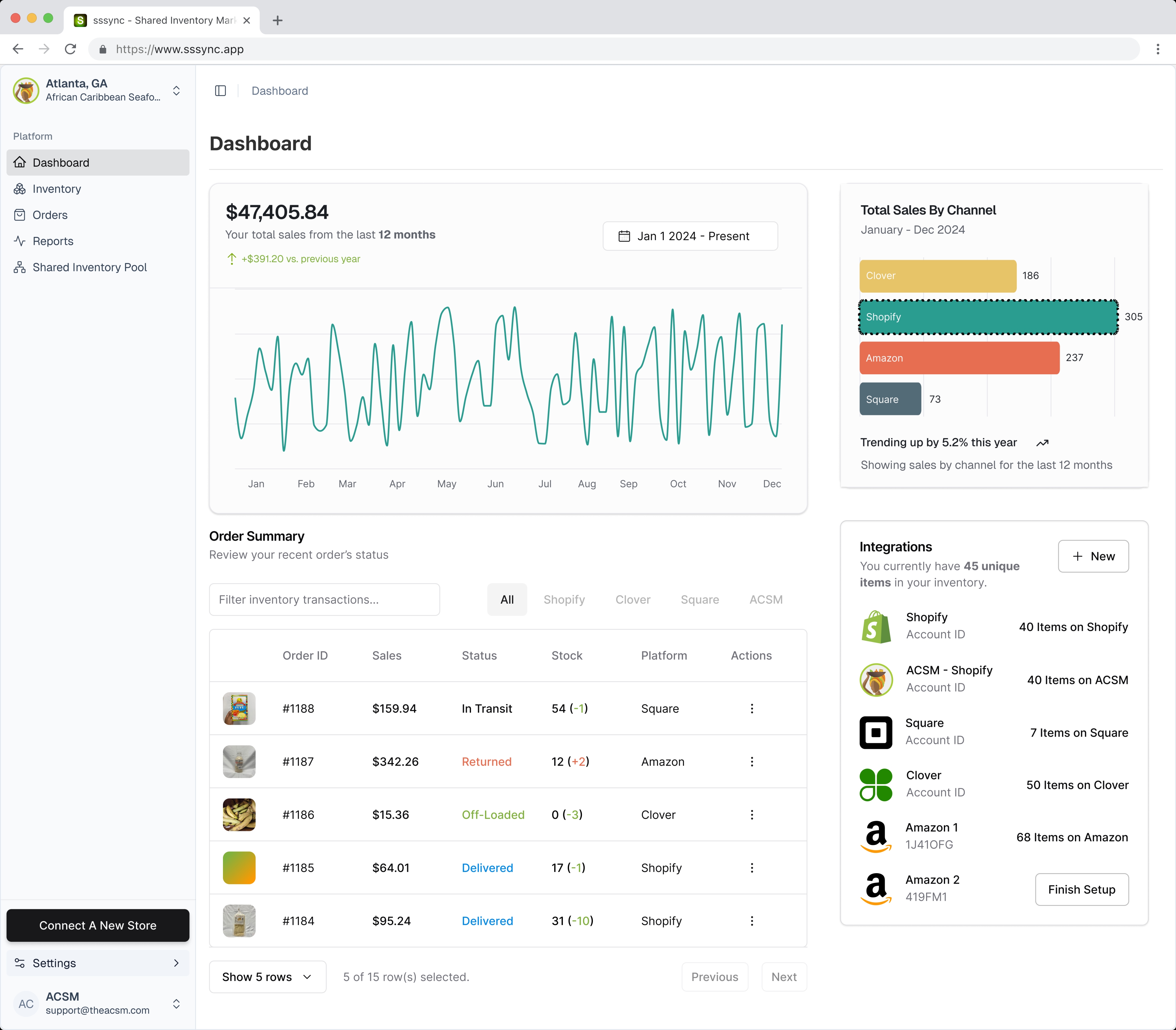Screen dimensions: 1176x1030
Task: Click the Square integration logo
Action: (876, 732)
